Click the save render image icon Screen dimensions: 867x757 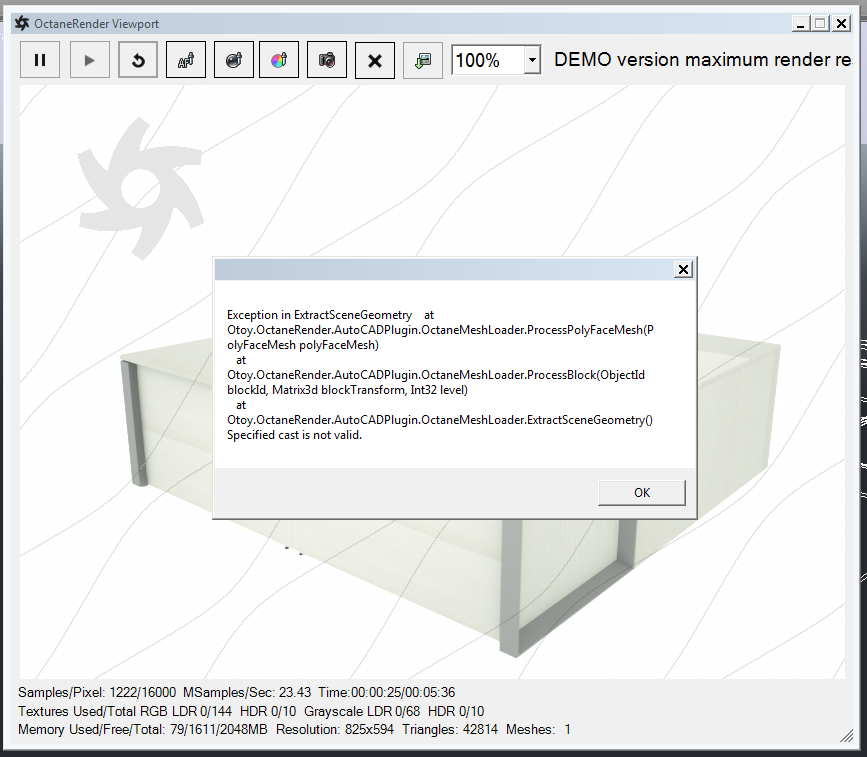point(423,60)
